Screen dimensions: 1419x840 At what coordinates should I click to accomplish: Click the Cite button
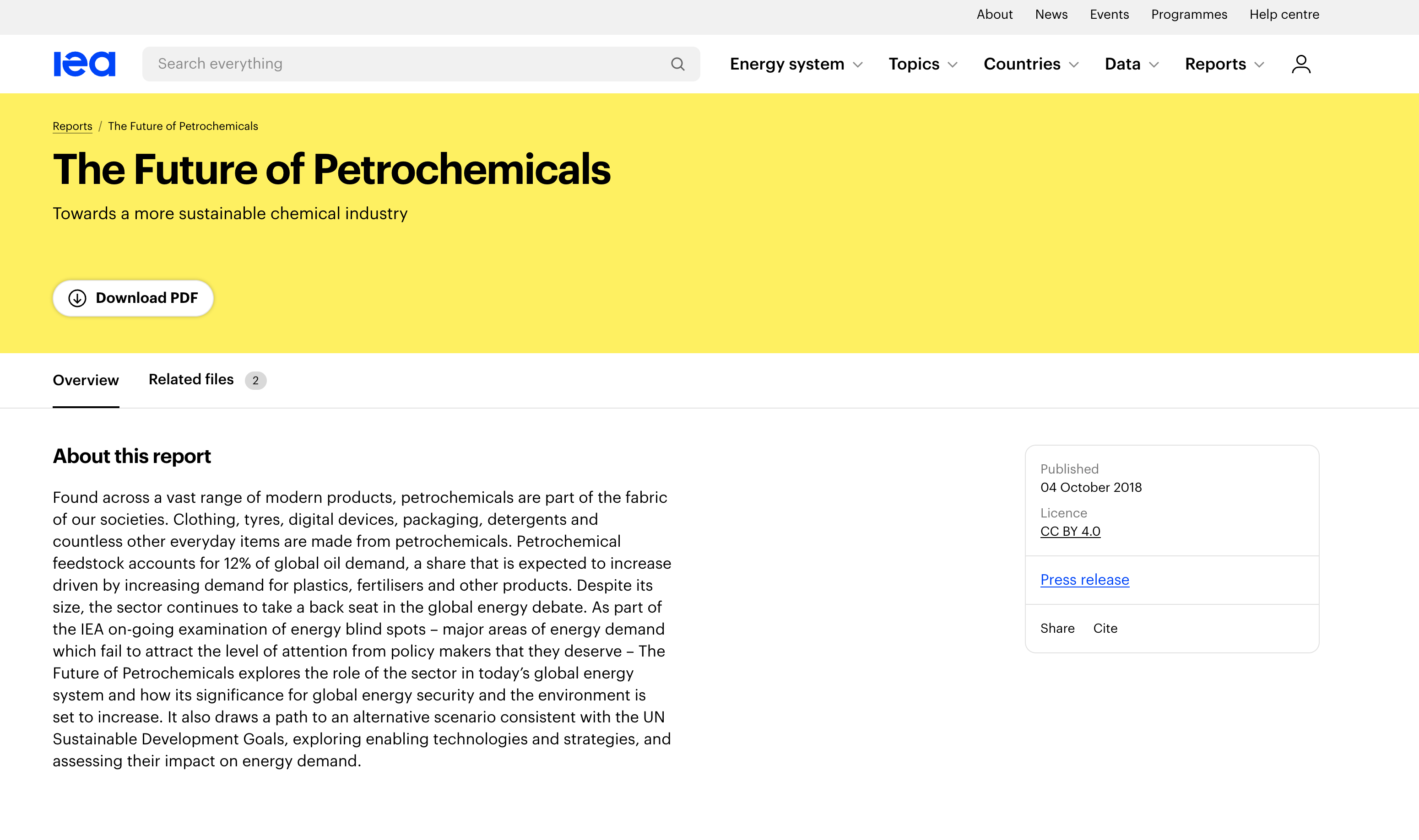click(1105, 628)
